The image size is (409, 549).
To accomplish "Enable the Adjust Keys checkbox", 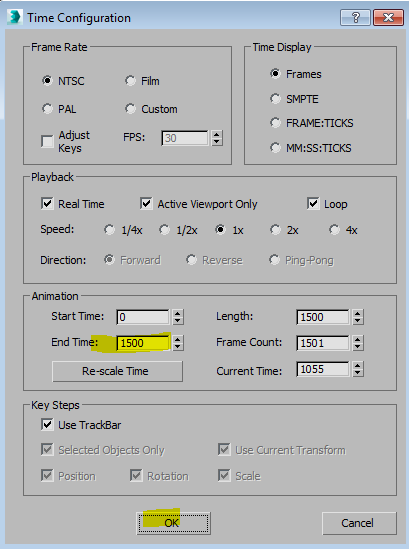I will click(47, 141).
